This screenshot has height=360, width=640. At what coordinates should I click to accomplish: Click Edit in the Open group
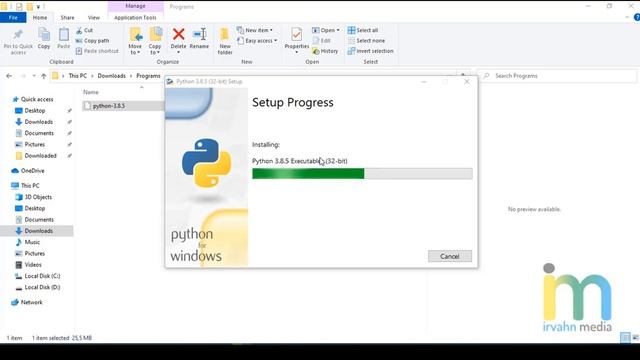[x=322, y=41]
